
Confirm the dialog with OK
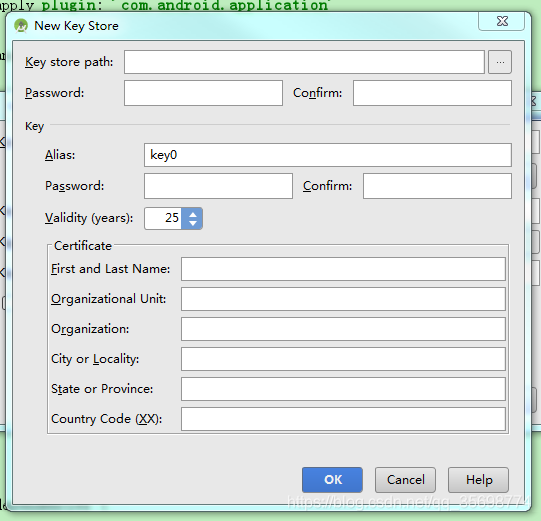click(332, 480)
